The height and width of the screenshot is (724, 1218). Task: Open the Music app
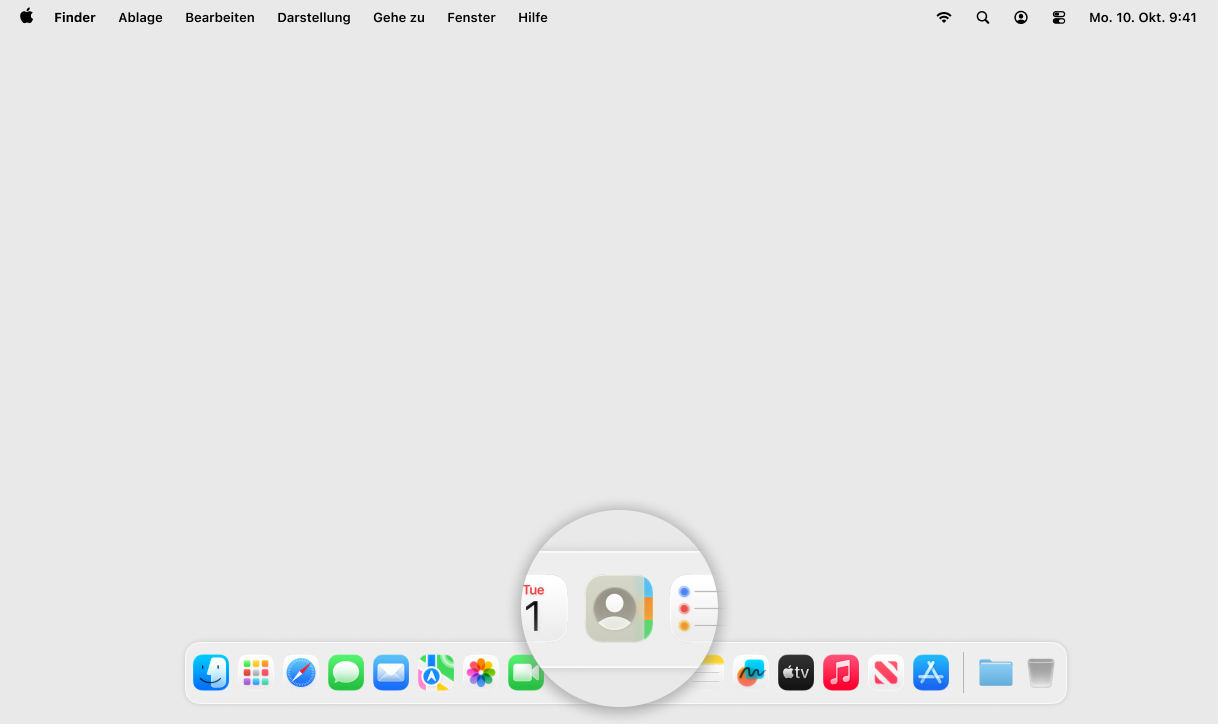pos(841,673)
